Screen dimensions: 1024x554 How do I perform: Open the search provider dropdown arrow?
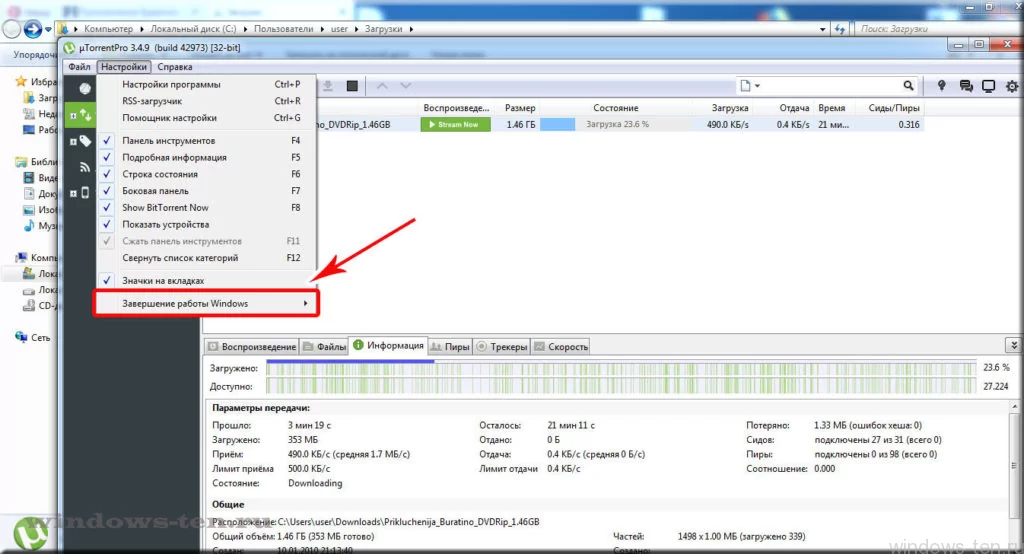pyautogui.click(x=758, y=86)
